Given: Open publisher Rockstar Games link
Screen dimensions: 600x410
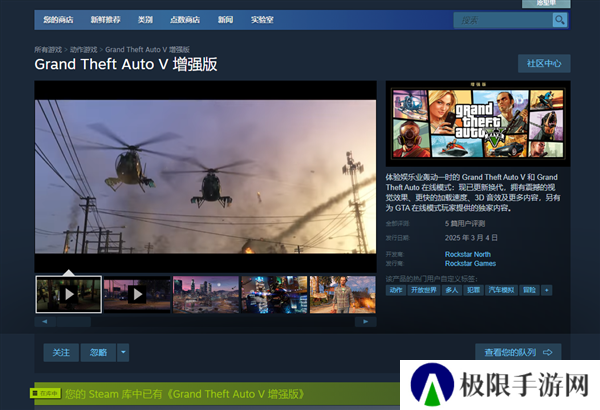Looking at the screenshot, I should (x=470, y=263).
